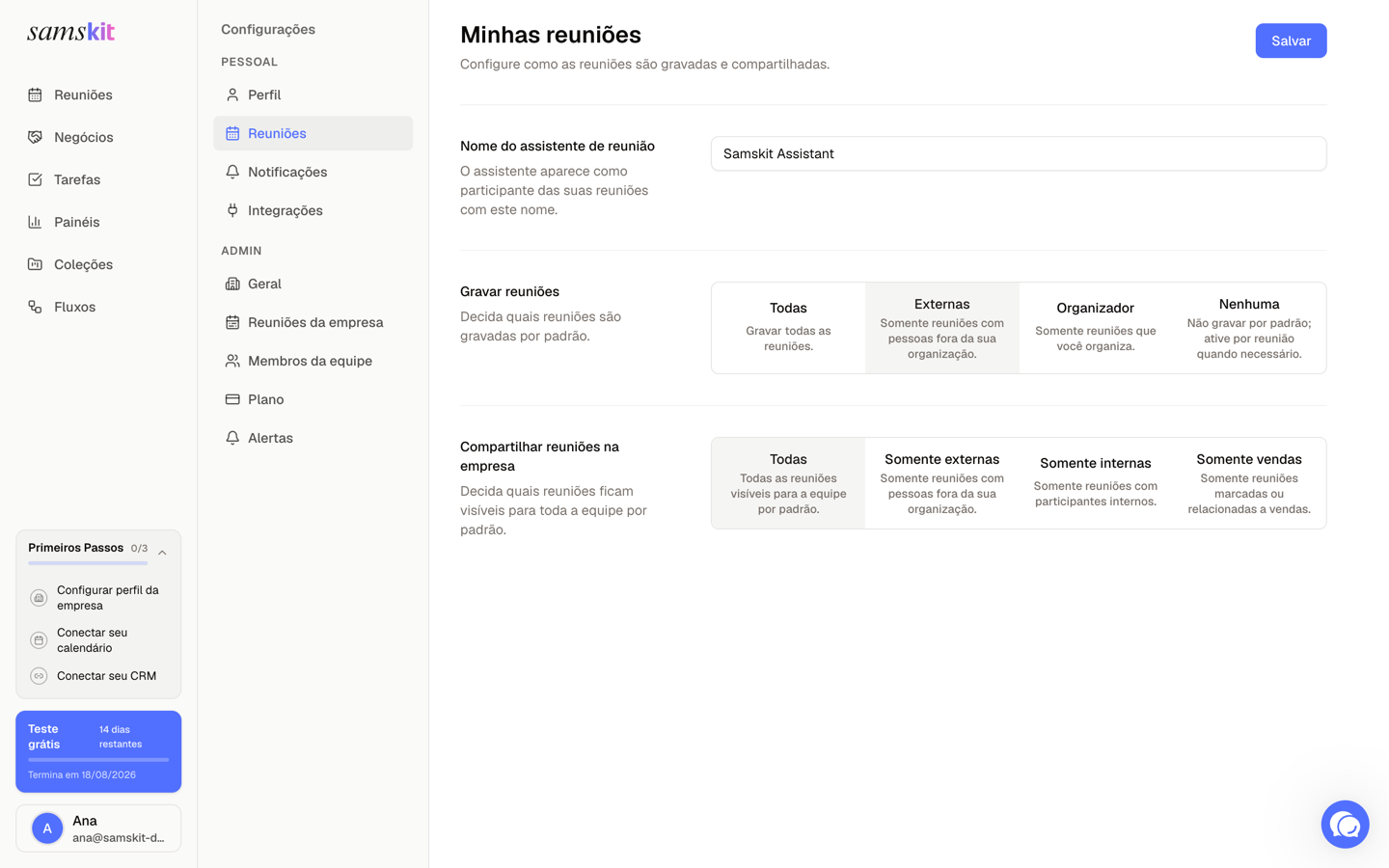Image resolution: width=1389 pixels, height=868 pixels.
Task: Select the Somente externas sharing option
Action: pyautogui.click(x=942, y=483)
